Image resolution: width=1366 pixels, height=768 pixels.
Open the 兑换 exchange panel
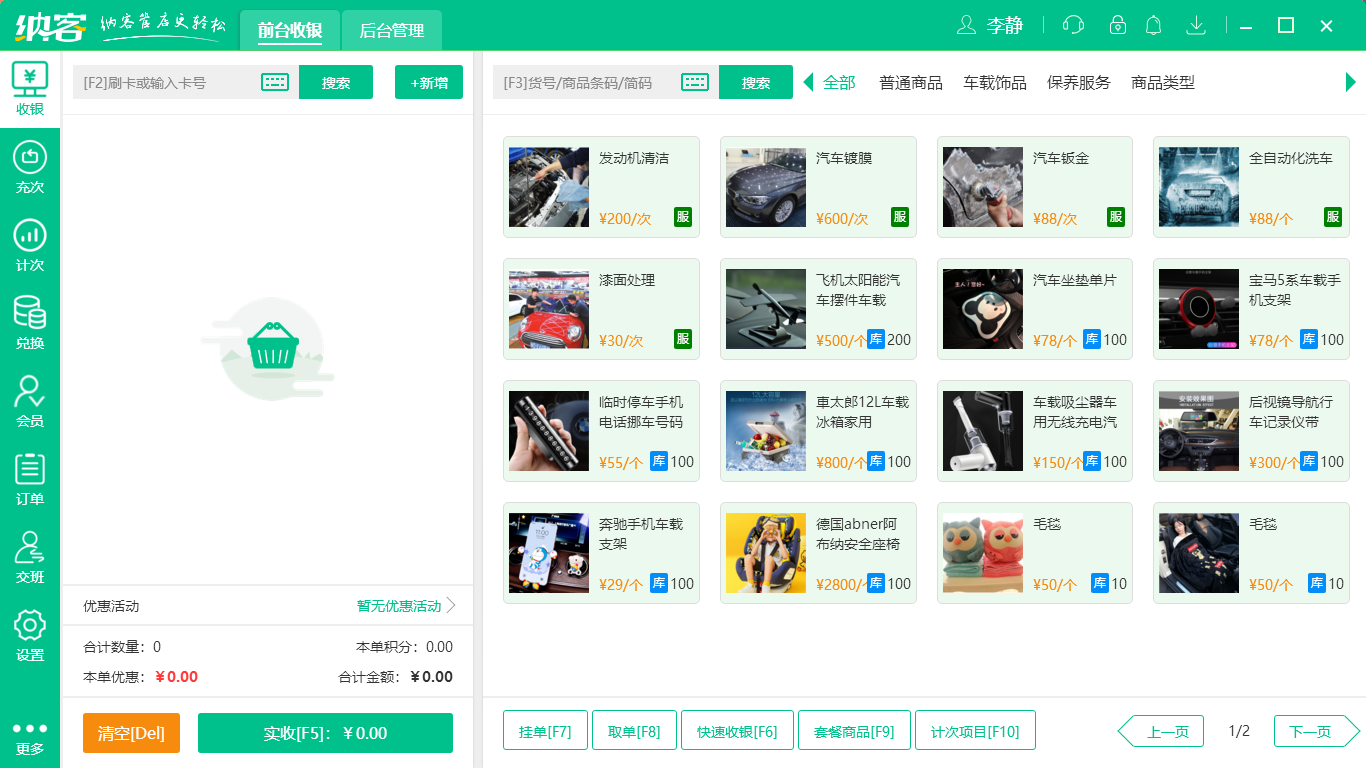tap(29, 318)
